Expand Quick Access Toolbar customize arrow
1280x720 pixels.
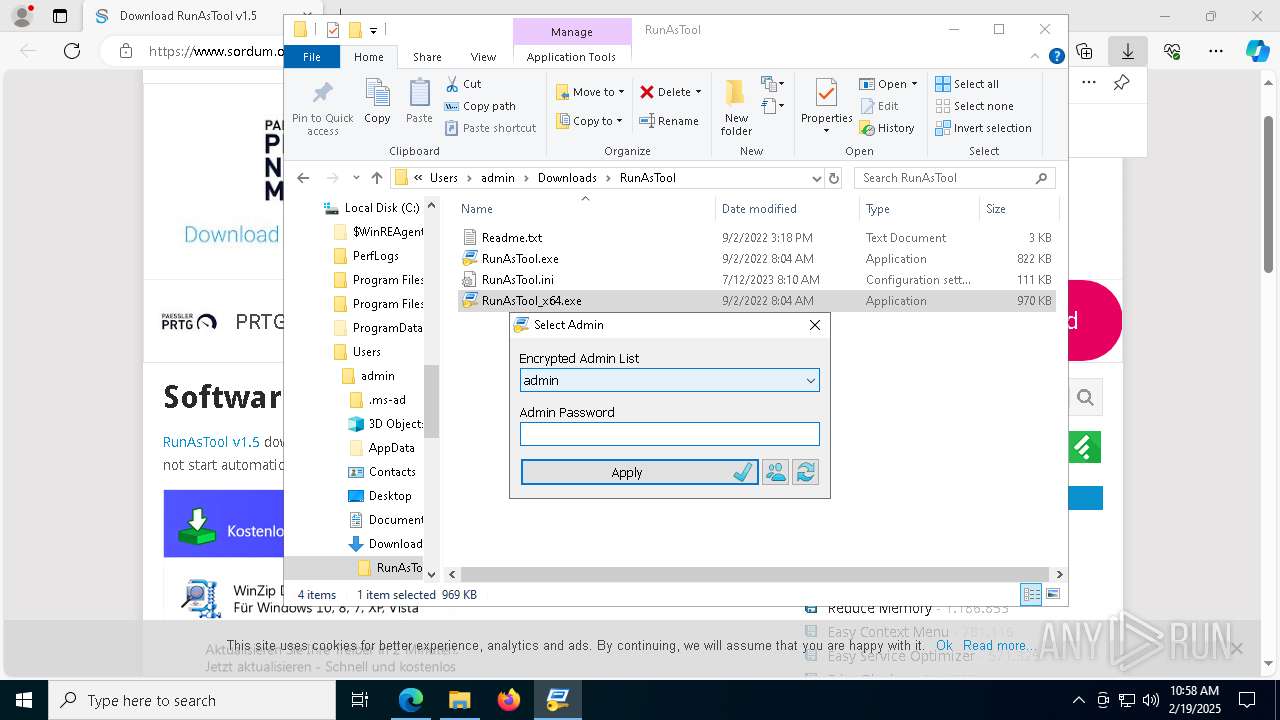[373, 31]
